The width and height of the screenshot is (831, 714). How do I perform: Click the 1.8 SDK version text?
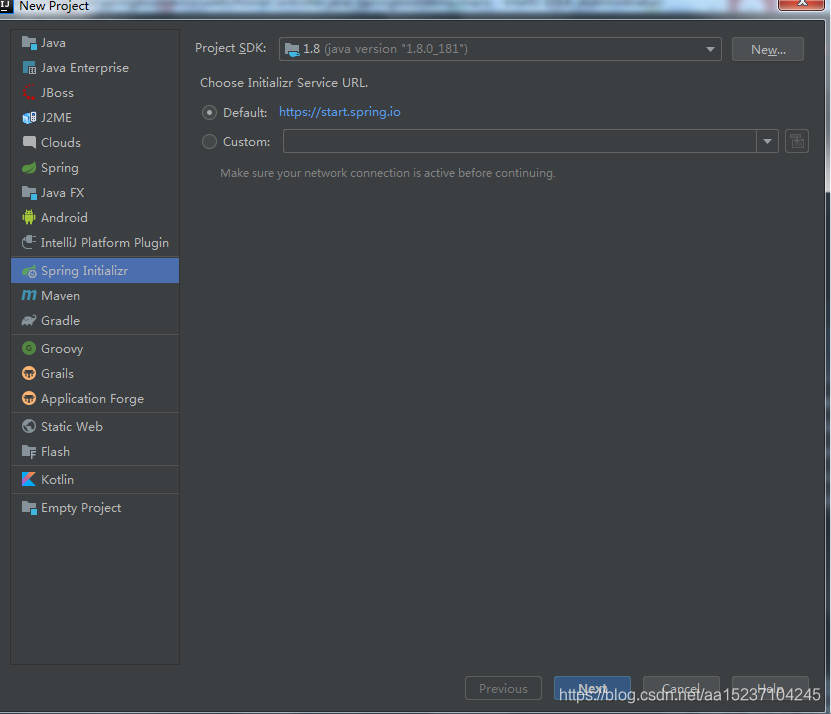(312, 49)
